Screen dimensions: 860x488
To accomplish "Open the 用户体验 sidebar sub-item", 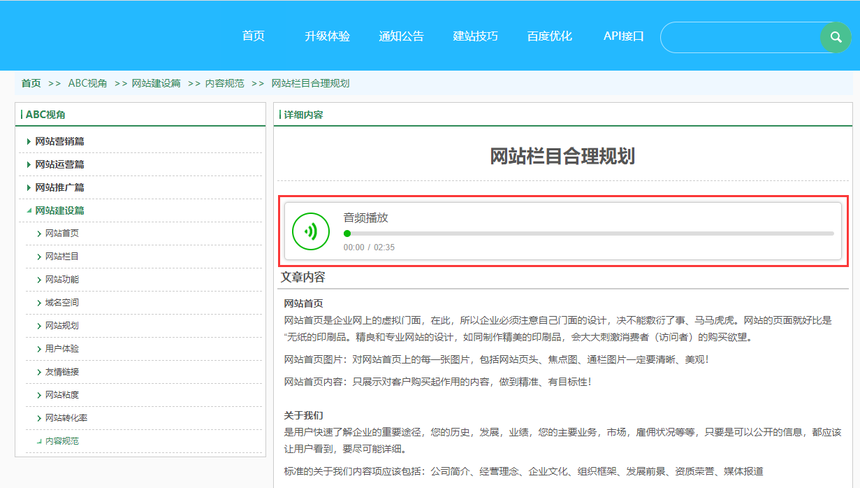I will [x=62, y=349].
